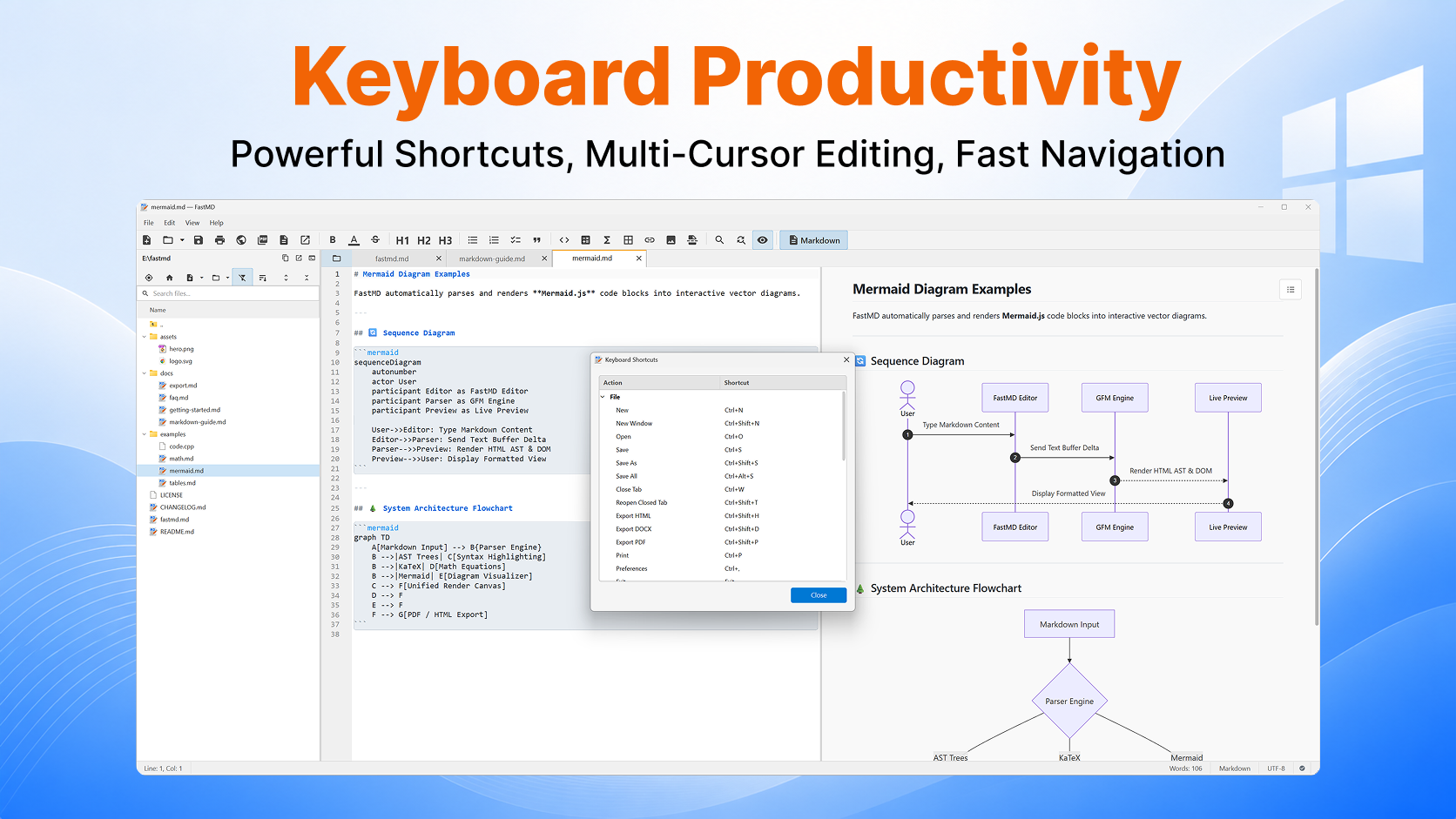
Task: Open the View menu
Action: coord(192,223)
